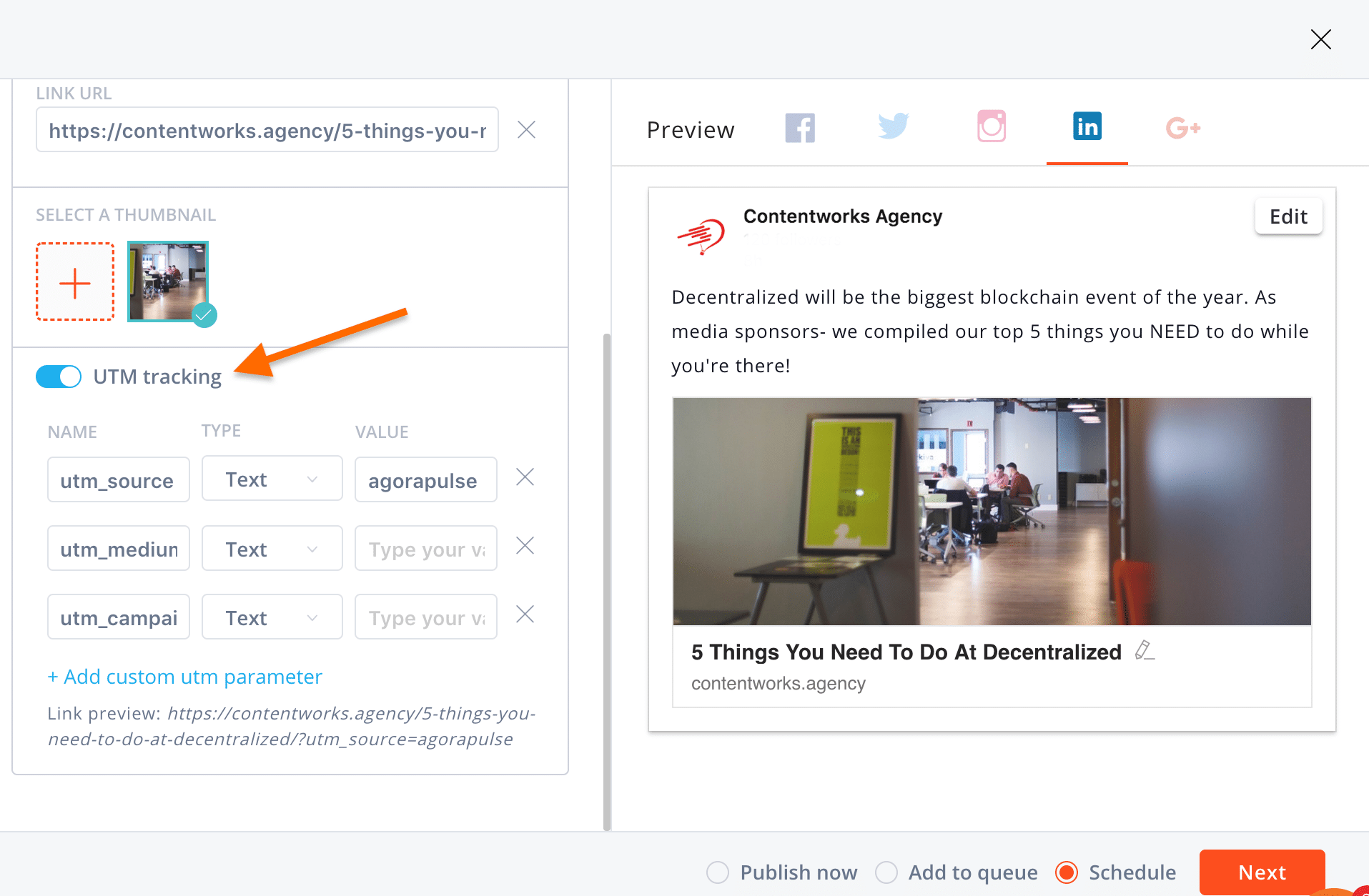Click the Next button
The image size is (1369, 896).
coord(1262,872)
